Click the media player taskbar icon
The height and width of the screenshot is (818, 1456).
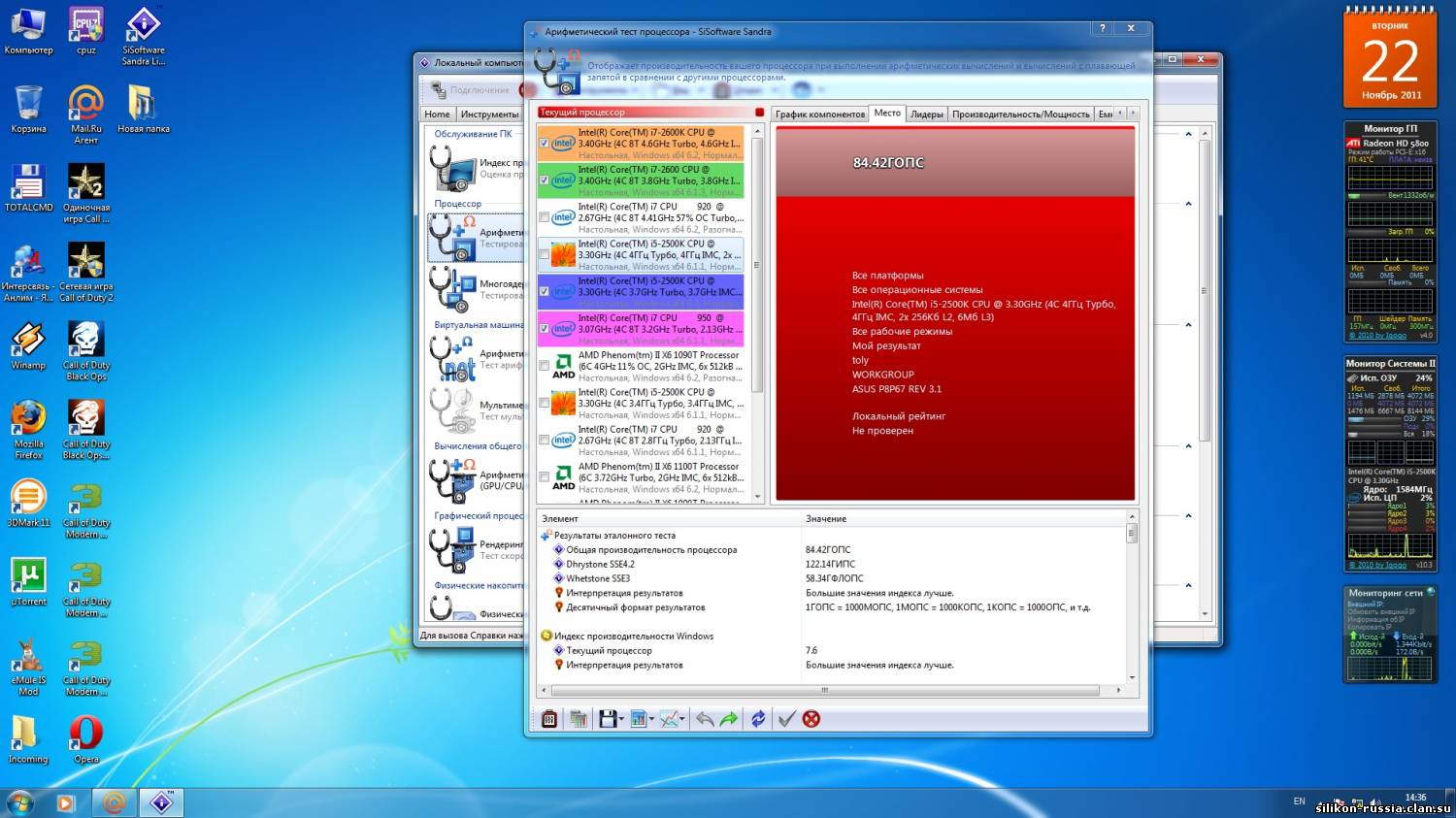[x=65, y=802]
